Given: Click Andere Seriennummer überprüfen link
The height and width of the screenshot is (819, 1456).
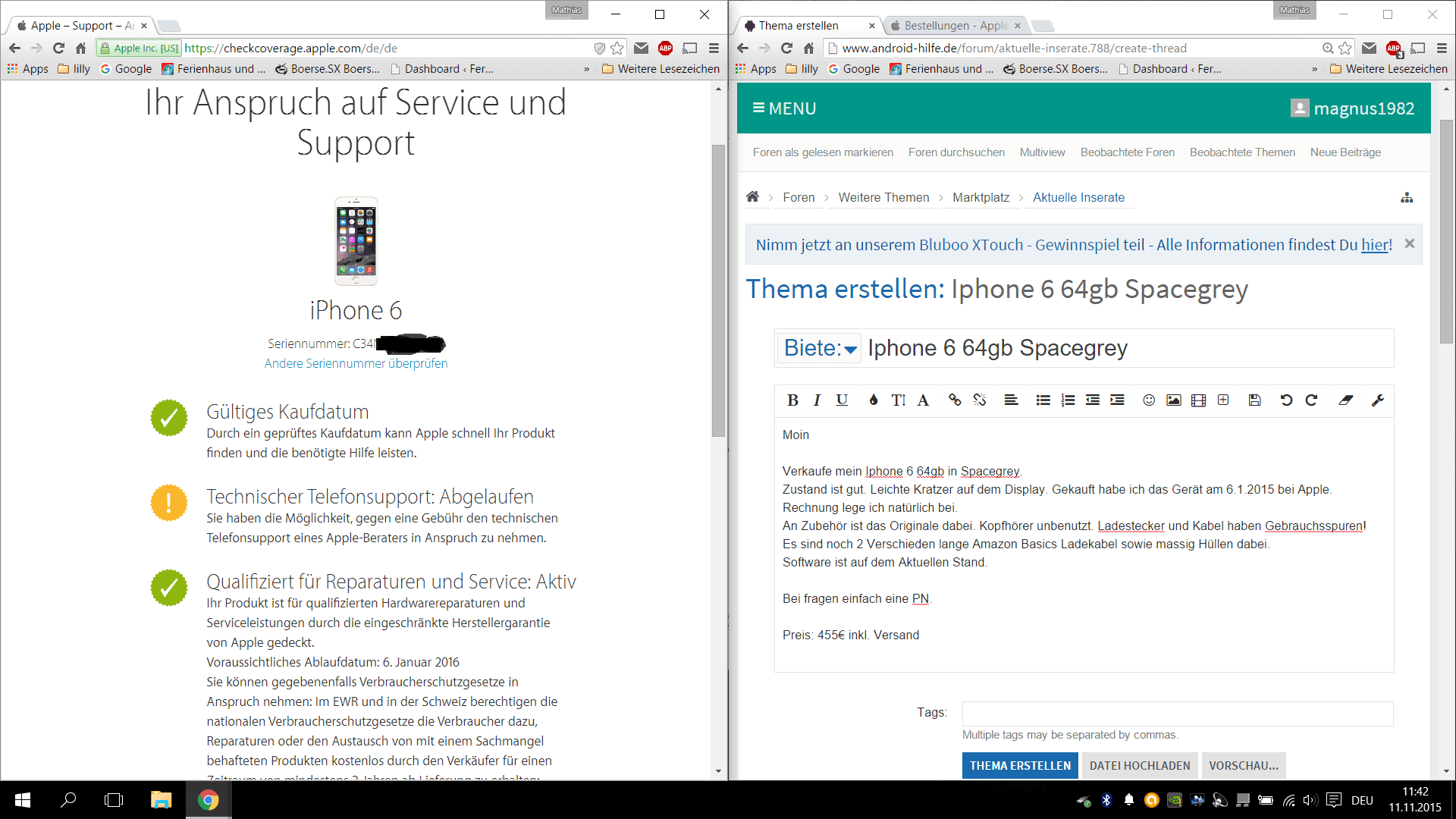Looking at the screenshot, I should 356,364.
